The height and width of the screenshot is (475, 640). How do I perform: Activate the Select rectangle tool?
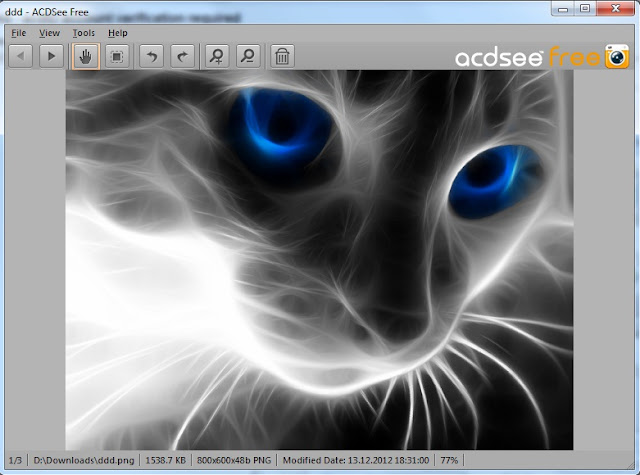click(117, 56)
